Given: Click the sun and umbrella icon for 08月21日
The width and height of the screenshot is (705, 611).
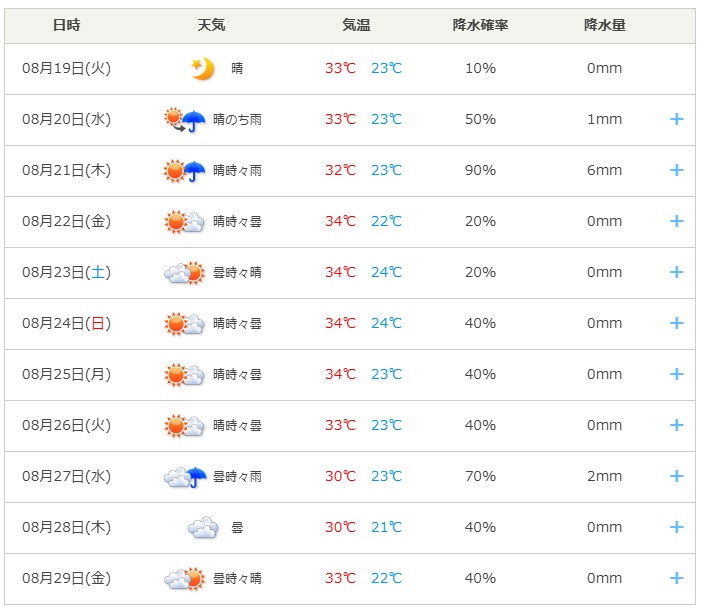Looking at the screenshot, I should click(184, 170).
